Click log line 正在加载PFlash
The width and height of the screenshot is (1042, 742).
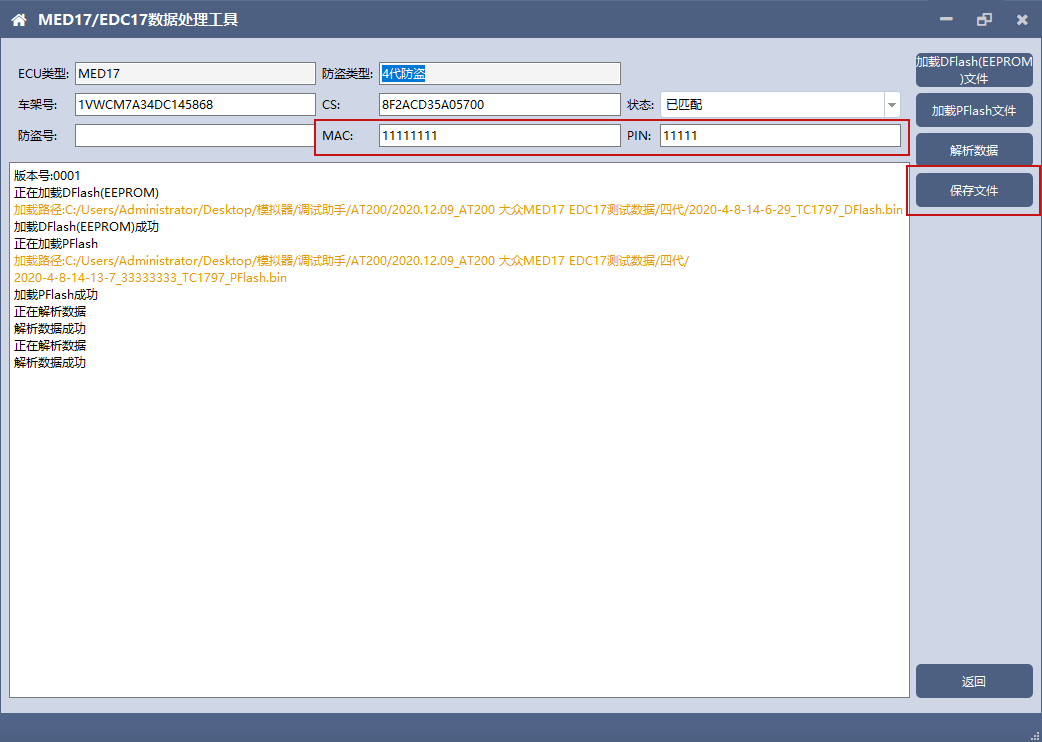[56, 244]
